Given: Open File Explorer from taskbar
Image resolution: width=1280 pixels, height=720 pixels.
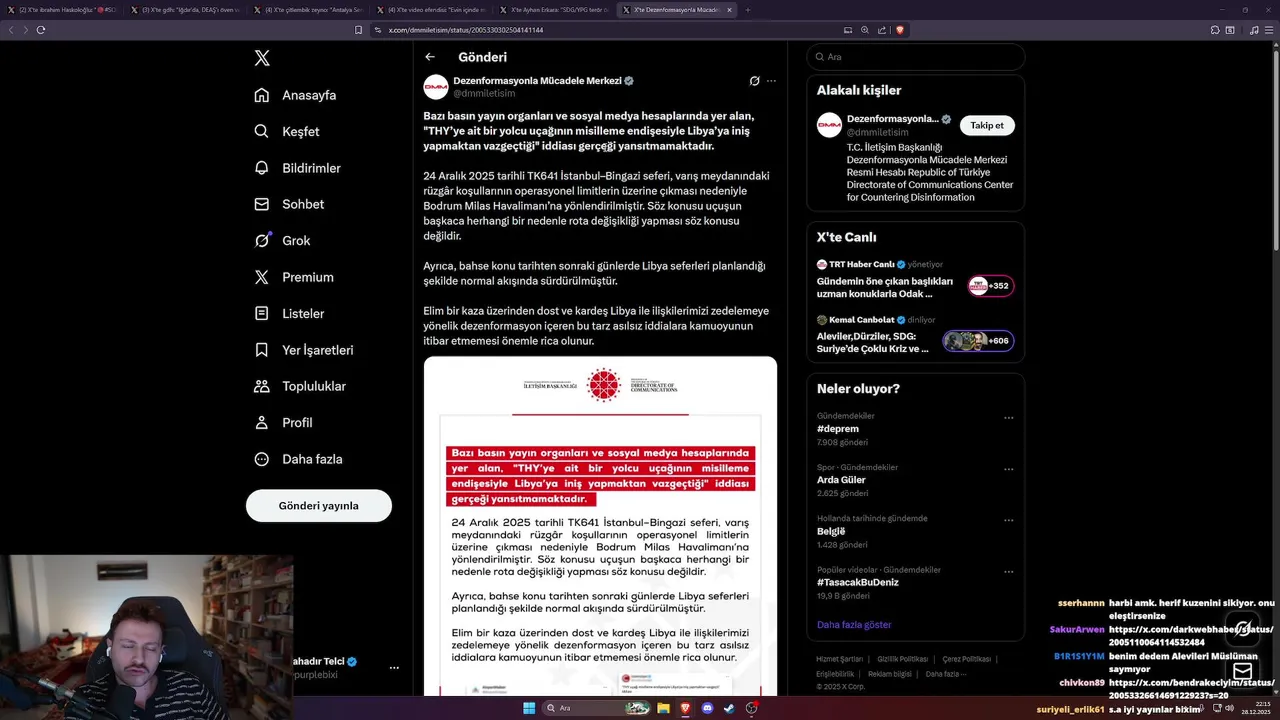Looking at the screenshot, I should 663,708.
